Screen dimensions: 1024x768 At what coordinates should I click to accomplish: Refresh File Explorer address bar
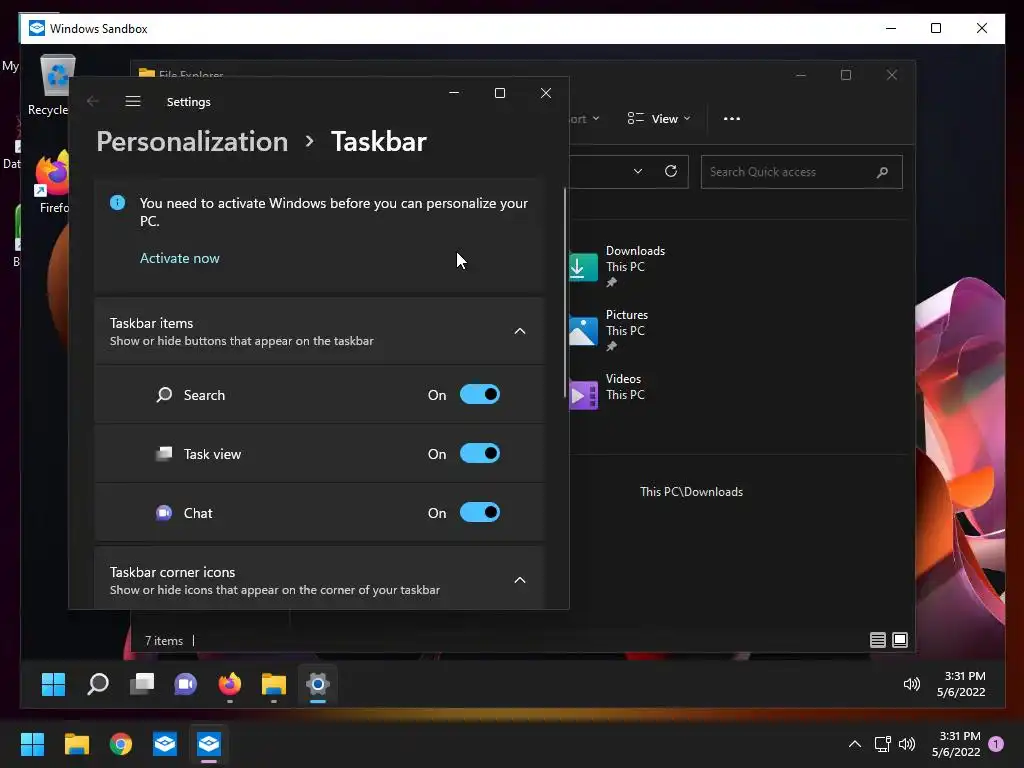(671, 171)
